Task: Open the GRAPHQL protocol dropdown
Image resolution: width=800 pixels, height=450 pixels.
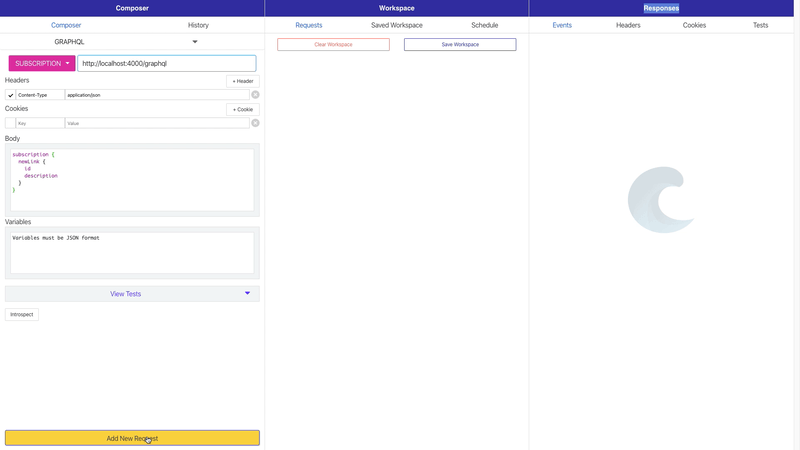Action: (x=132, y=42)
